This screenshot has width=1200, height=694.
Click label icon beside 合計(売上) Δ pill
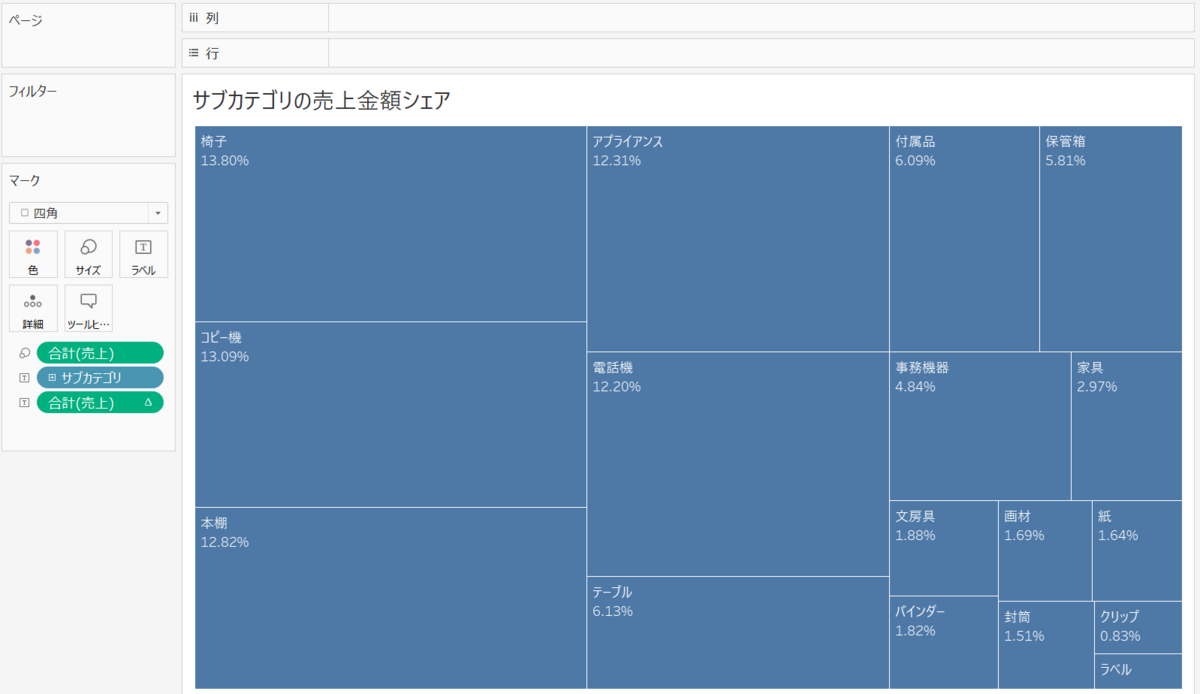(x=24, y=403)
